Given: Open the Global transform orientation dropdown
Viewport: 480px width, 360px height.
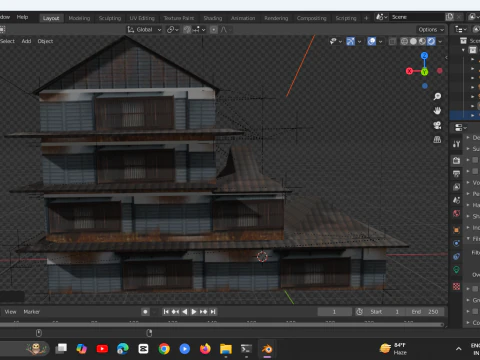Looking at the screenshot, I should (144, 30).
